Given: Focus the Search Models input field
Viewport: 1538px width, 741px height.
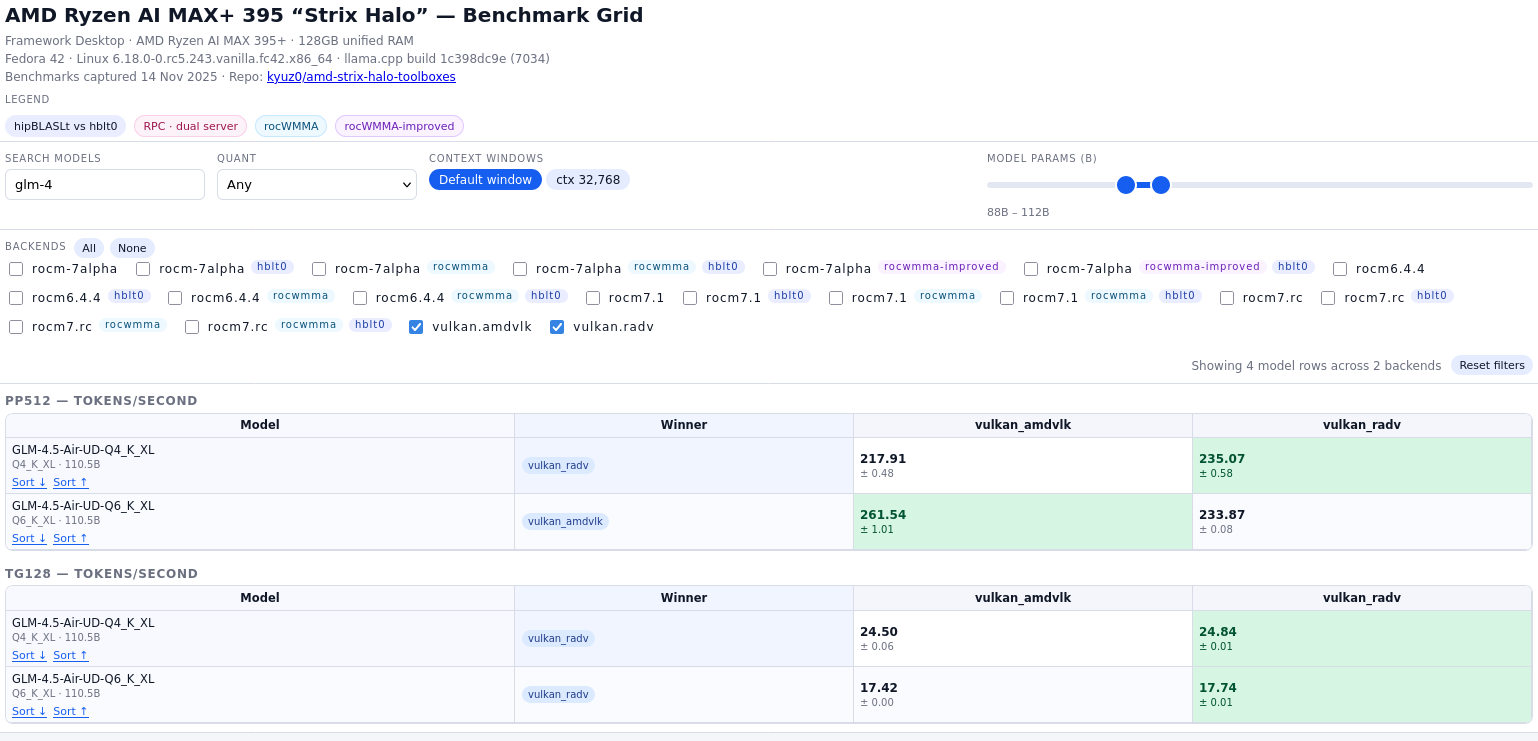Looking at the screenshot, I should coord(105,184).
